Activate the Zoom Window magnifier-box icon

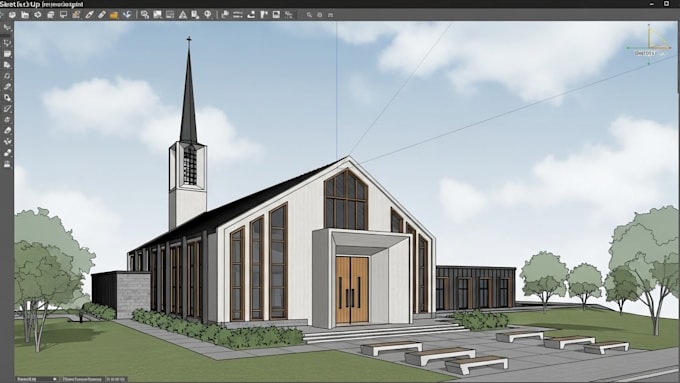(144, 15)
